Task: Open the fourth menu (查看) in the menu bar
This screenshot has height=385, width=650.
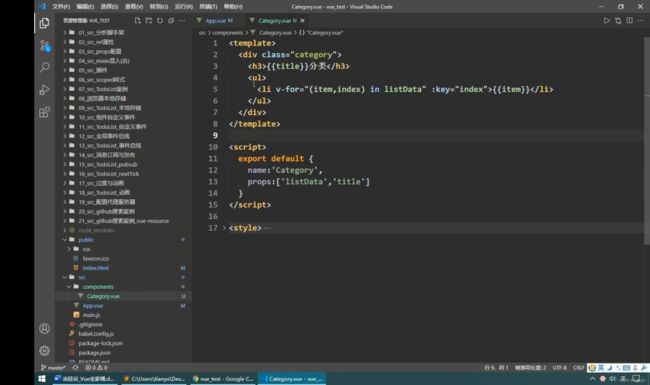Action: (x=134, y=7)
